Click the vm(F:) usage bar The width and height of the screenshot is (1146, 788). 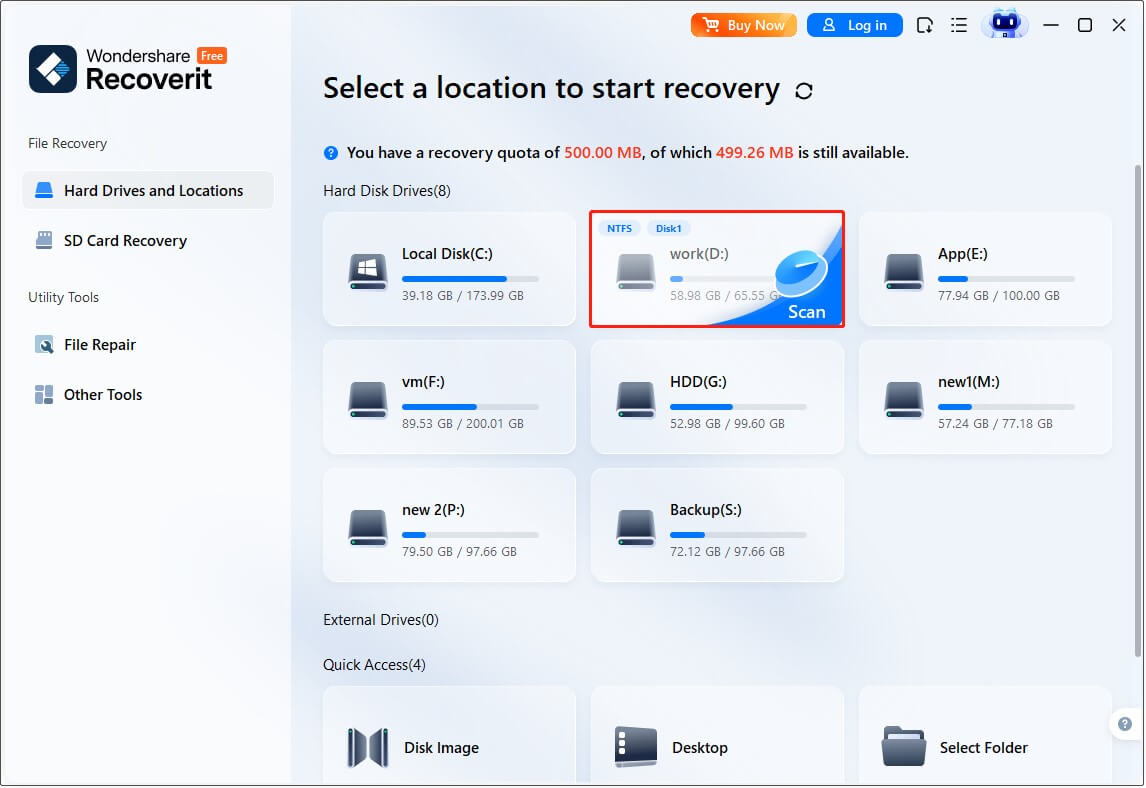pos(470,406)
